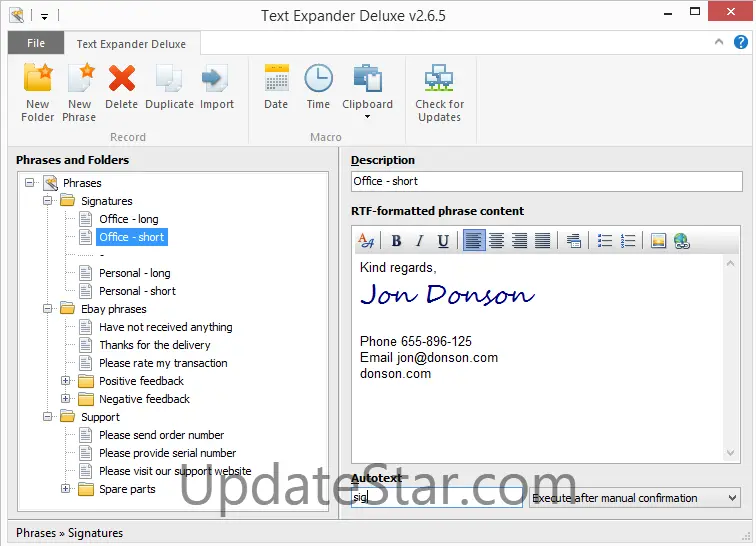Image resolution: width=756 pixels, height=546 pixels.
Task: Click the paragraph indent icon
Action: point(573,240)
